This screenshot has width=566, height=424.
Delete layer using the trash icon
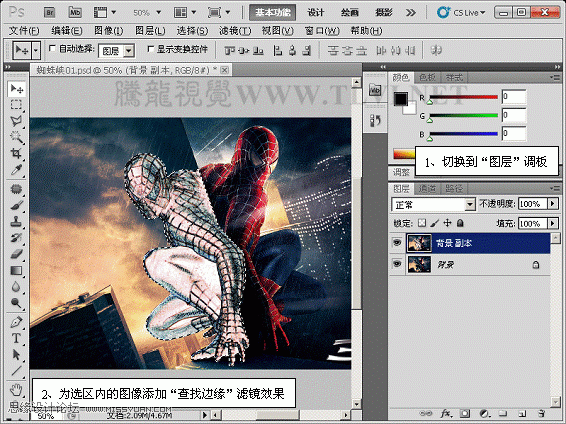tap(541, 414)
